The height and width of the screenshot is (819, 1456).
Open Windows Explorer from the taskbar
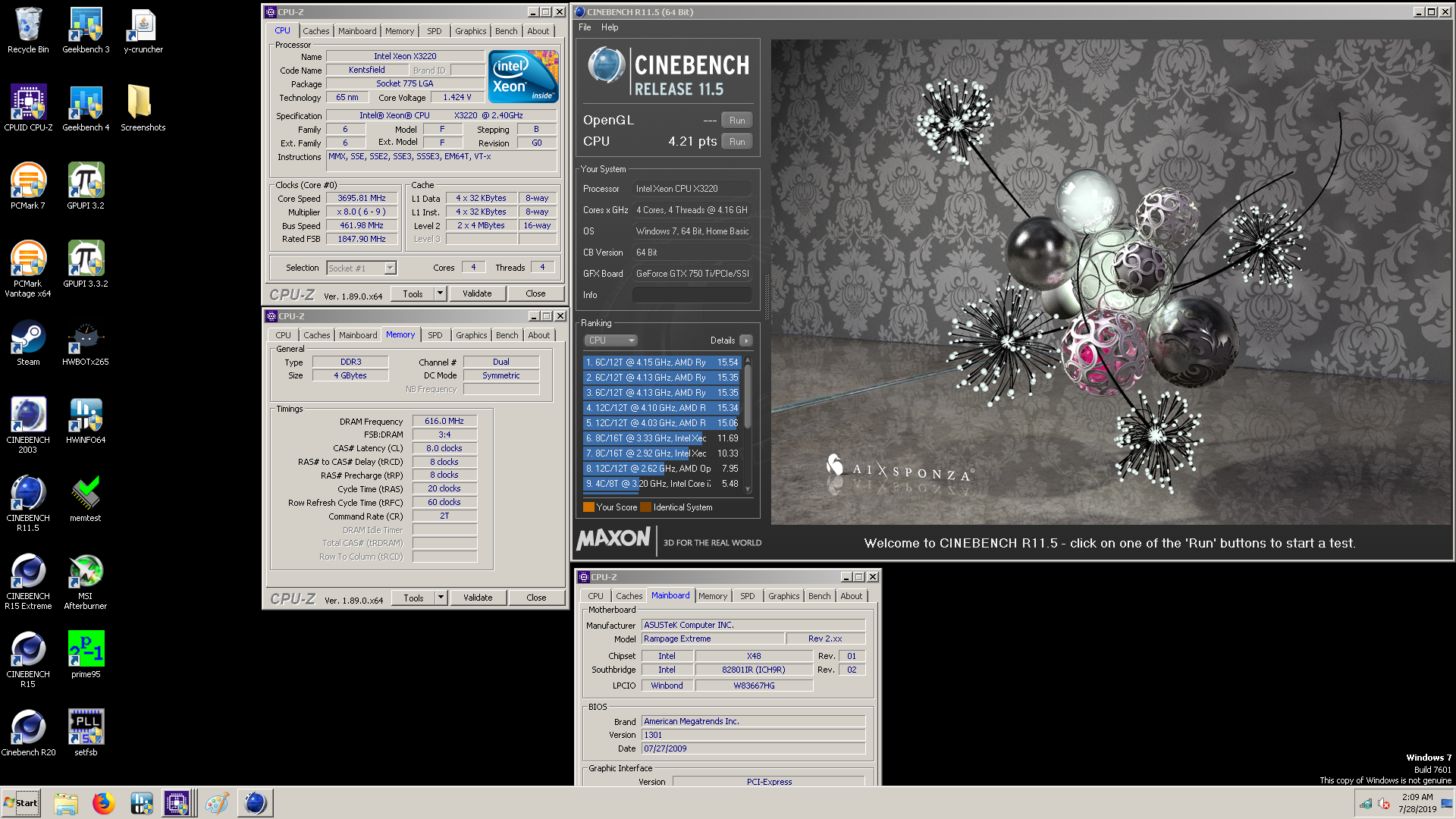(66, 803)
